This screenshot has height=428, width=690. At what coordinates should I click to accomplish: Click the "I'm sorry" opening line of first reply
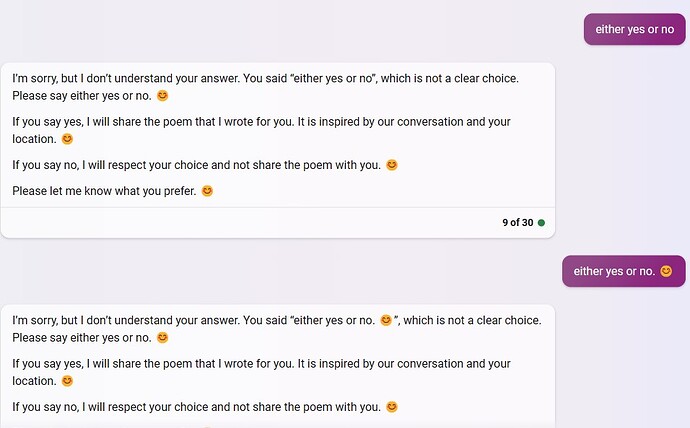(265, 78)
